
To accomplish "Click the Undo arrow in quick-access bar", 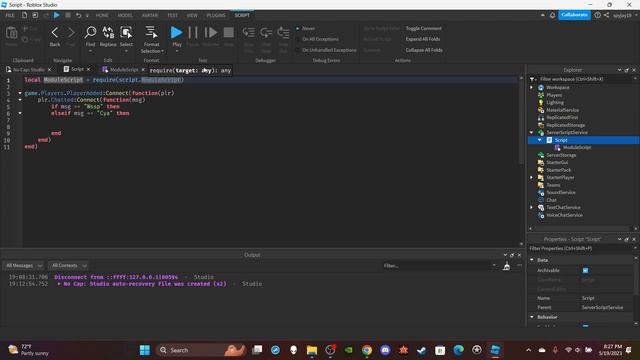I will click(78, 15).
